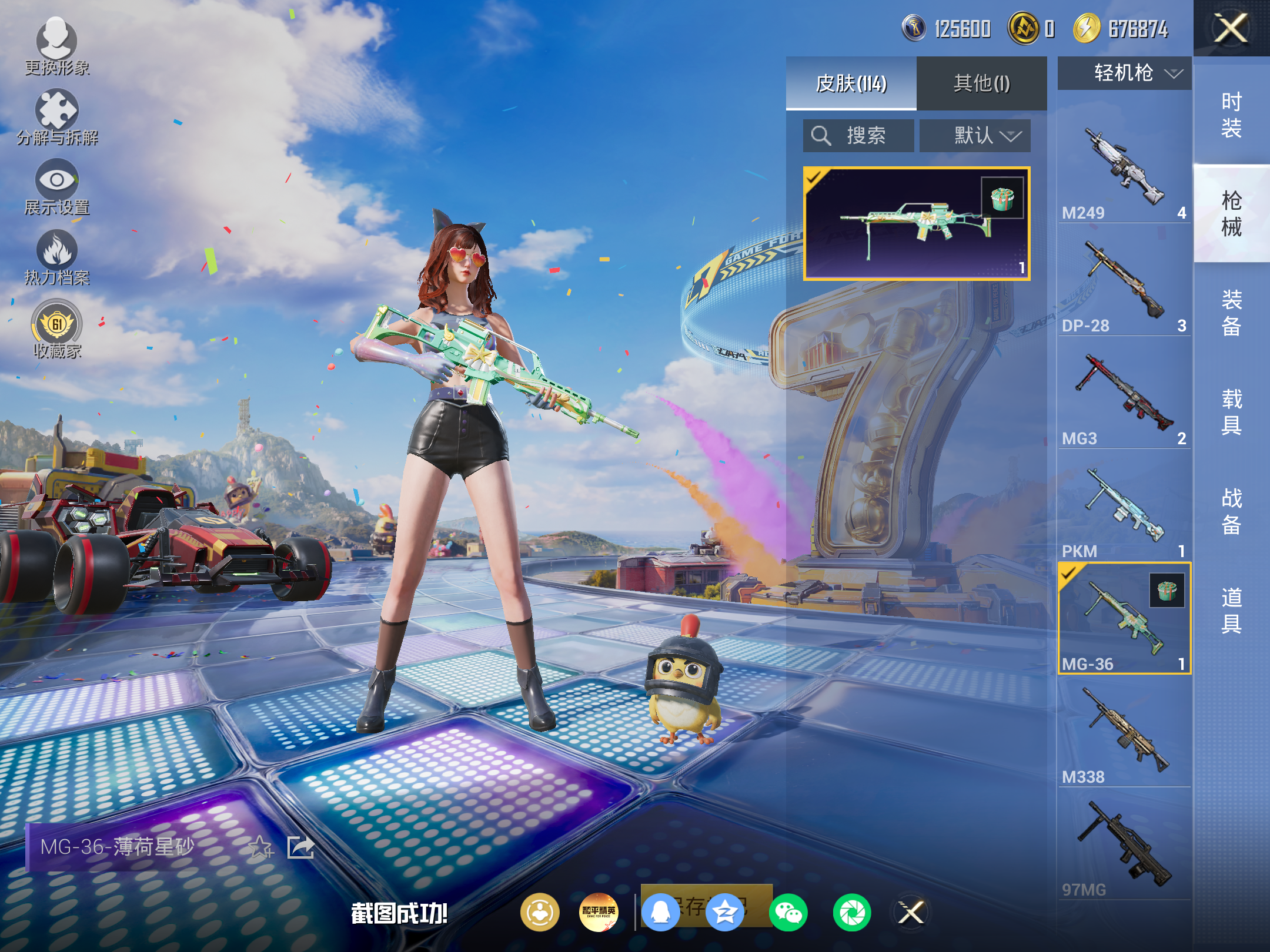Open the 载具 category tab
The height and width of the screenshot is (952, 1270).
(x=1232, y=412)
